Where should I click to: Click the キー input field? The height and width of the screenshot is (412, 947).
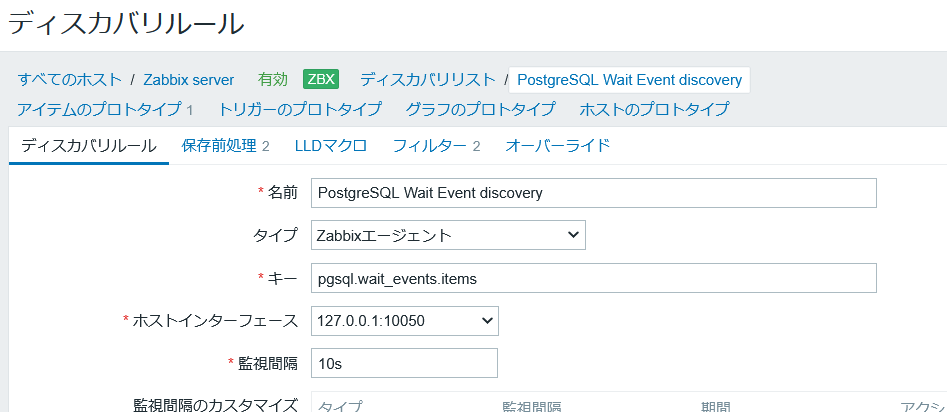coord(593,278)
